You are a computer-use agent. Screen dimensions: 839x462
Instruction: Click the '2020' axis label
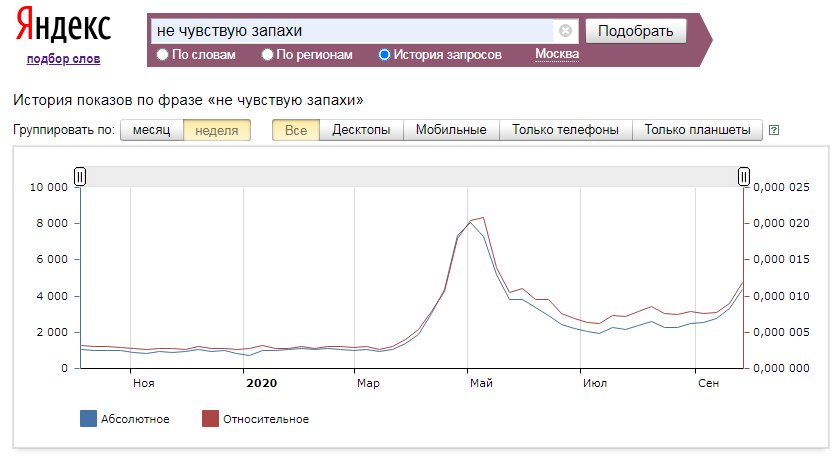pos(262,383)
